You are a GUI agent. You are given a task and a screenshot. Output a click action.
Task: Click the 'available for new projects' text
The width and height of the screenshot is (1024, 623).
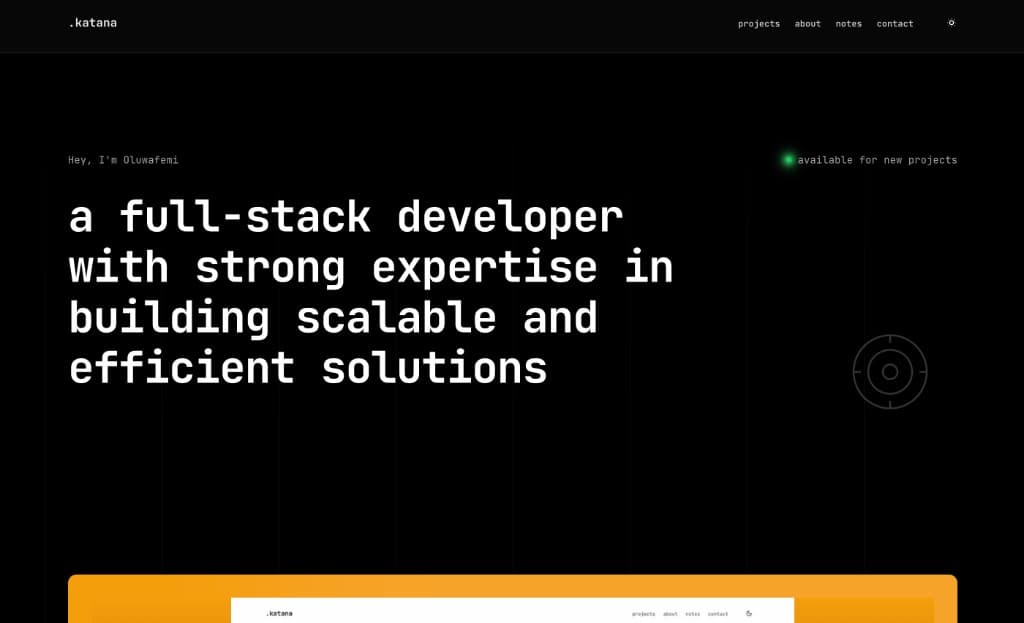[877, 160]
